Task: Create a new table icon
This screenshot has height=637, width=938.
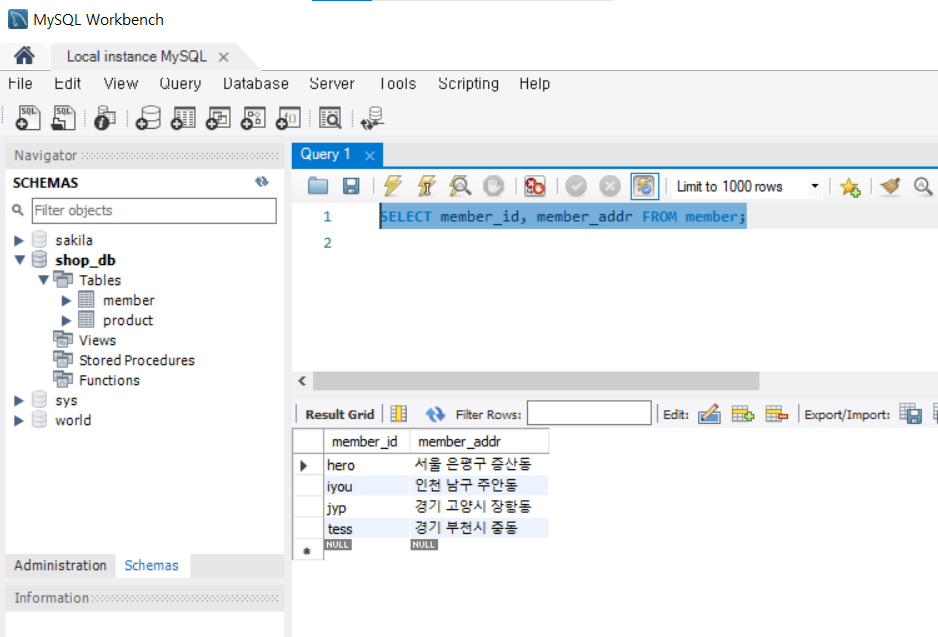Action: coord(183,118)
